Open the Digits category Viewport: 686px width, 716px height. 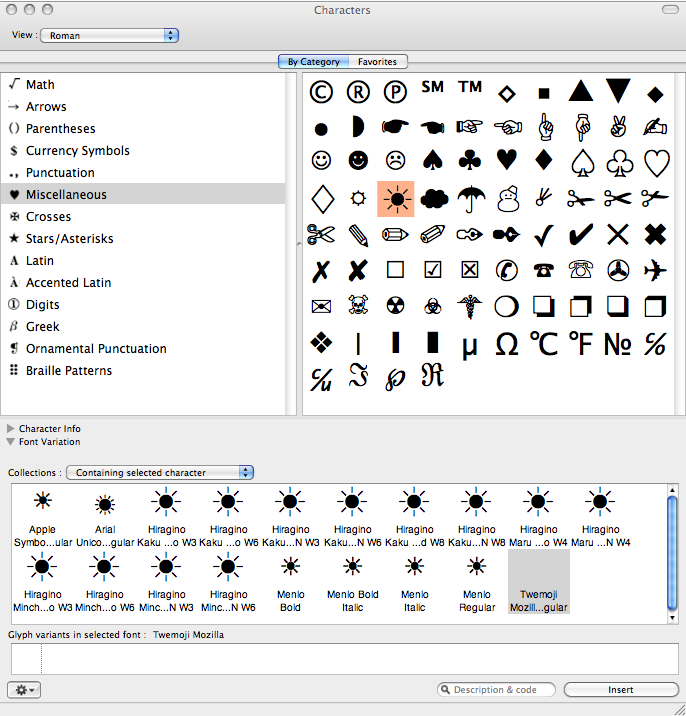[x=143, y=305]
